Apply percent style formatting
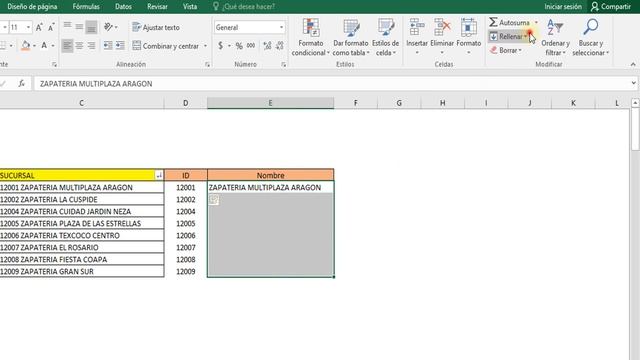Image resolution: width=640 pixels, height=360 pixels. [239, 46]
